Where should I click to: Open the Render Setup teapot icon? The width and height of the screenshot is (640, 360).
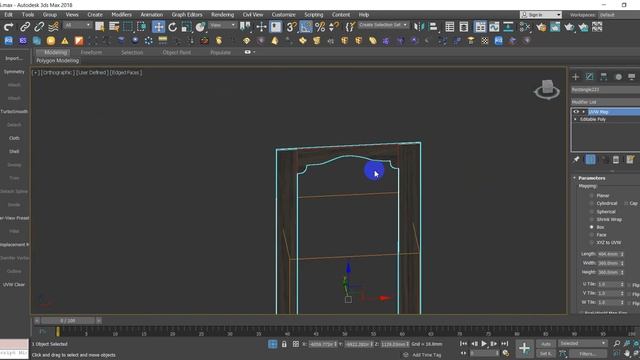541,27
